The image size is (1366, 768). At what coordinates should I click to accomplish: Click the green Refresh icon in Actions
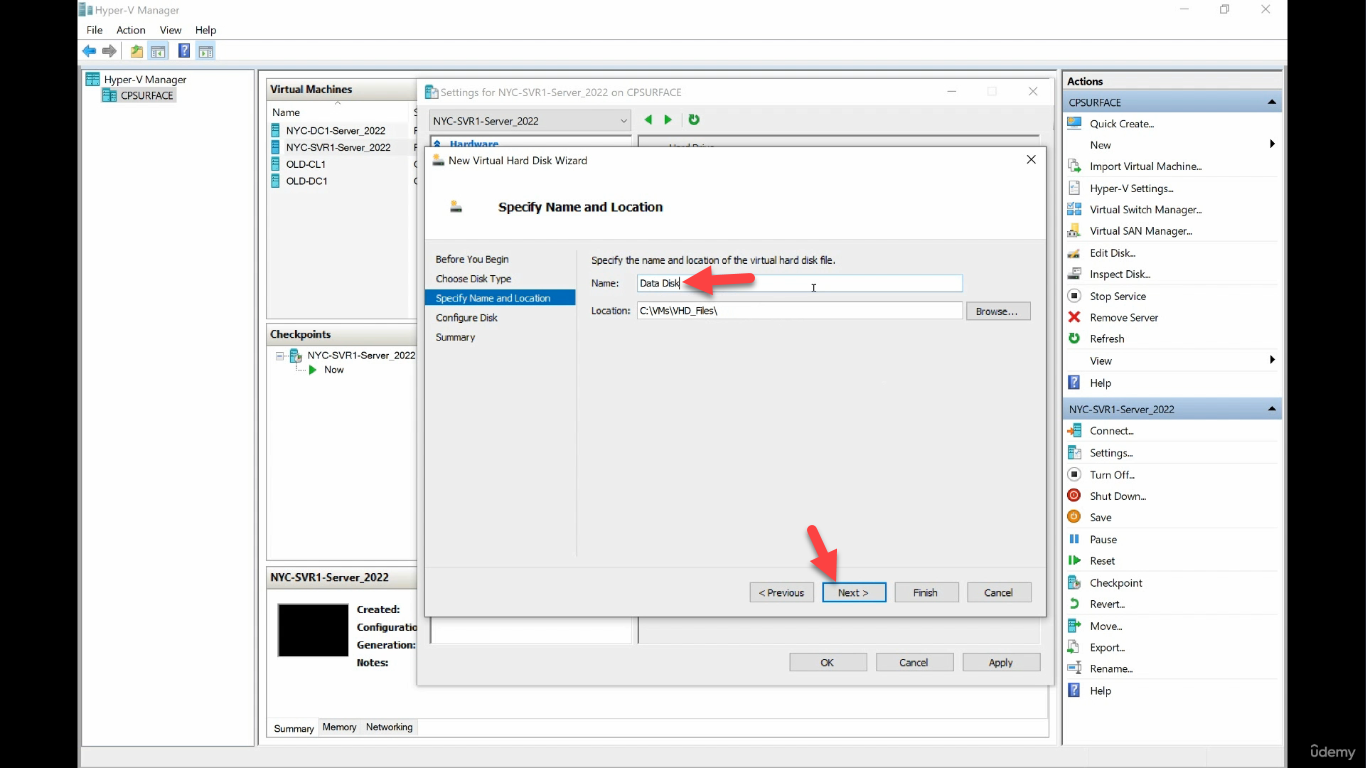(1074, 338)
